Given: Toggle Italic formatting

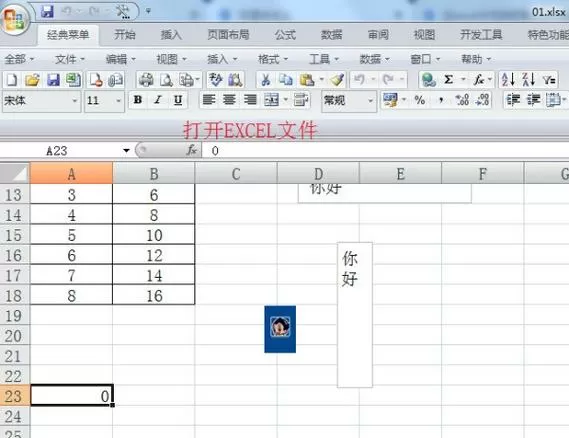Looking at the screenshot, I should pyautogui.click(x=158, y=100).
